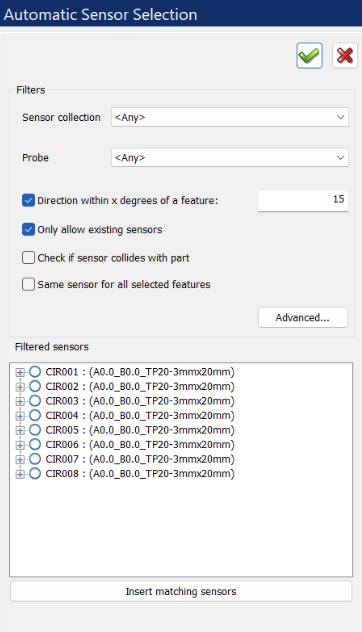This screenshot has width=362, height=632.
Task: Click the circle icon next to CIR005
Action: coord(35,430)
